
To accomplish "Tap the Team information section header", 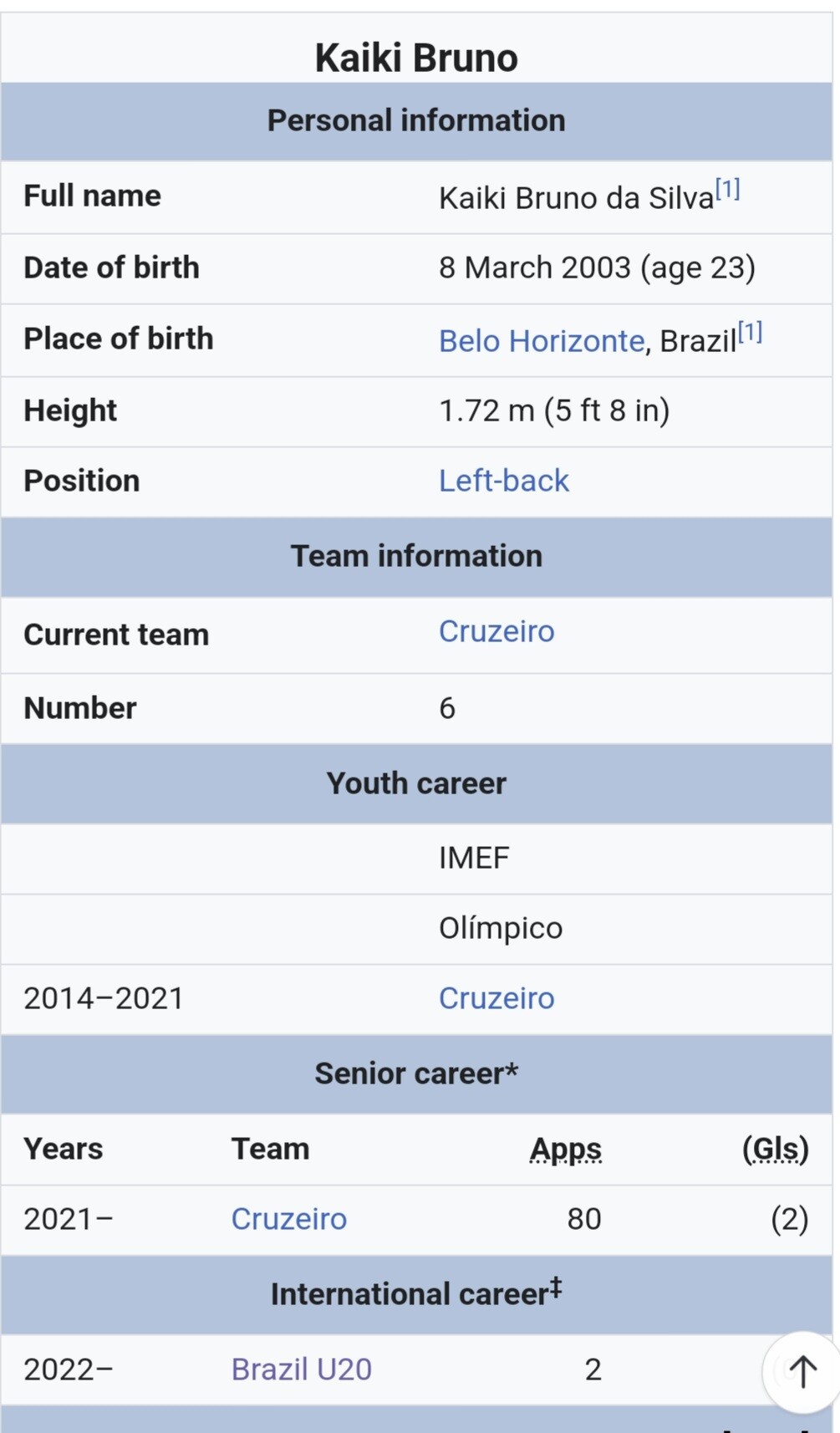I will click(416, 556).
